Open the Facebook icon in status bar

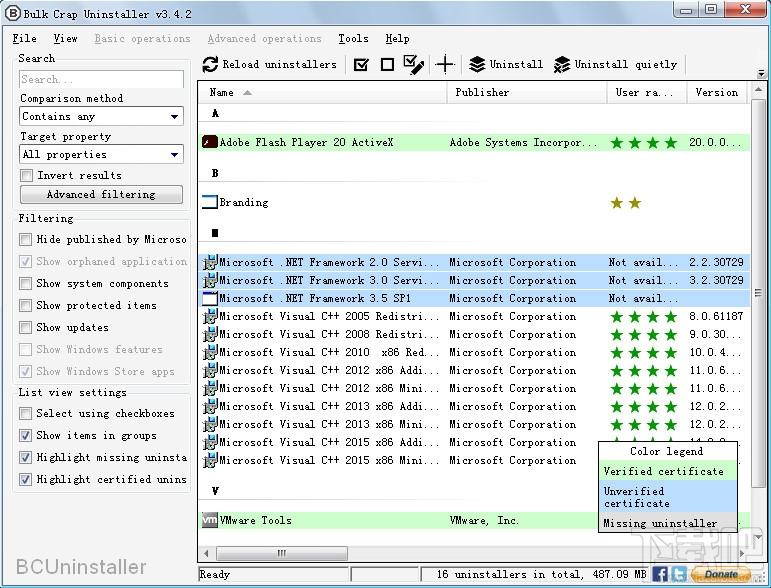[660, 574]
